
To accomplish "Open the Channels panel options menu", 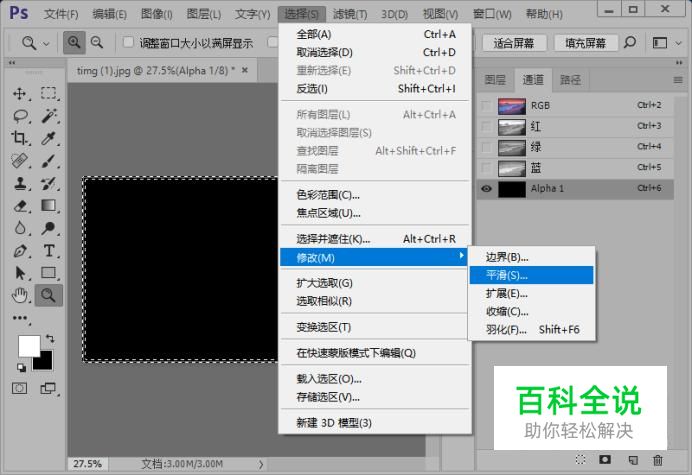I will pos(678,80).
